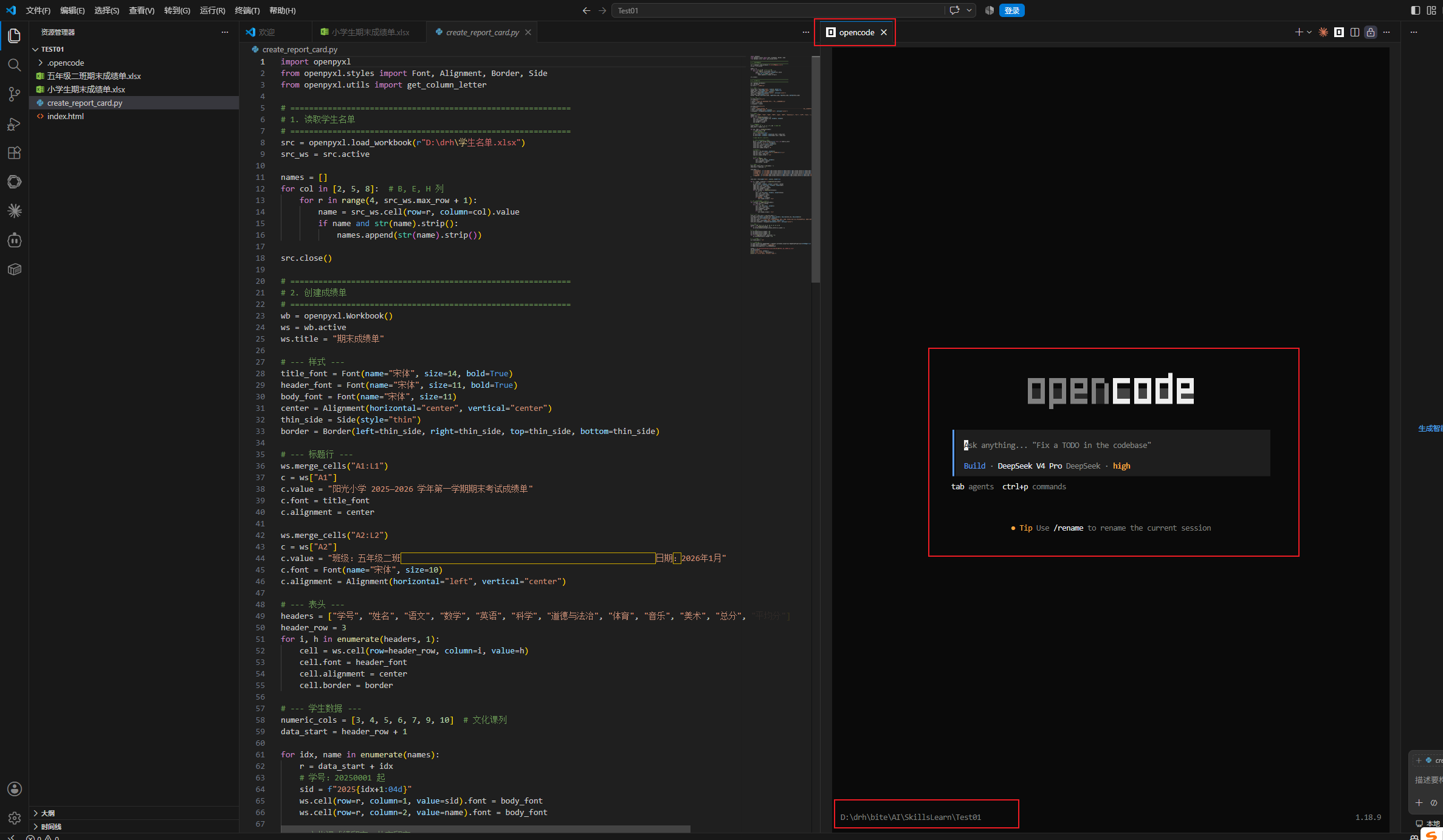Image resolution: width=1443 pixels, height=840 pixels.
Task: Close the opencode tab
Action: [x=884, y=32]
